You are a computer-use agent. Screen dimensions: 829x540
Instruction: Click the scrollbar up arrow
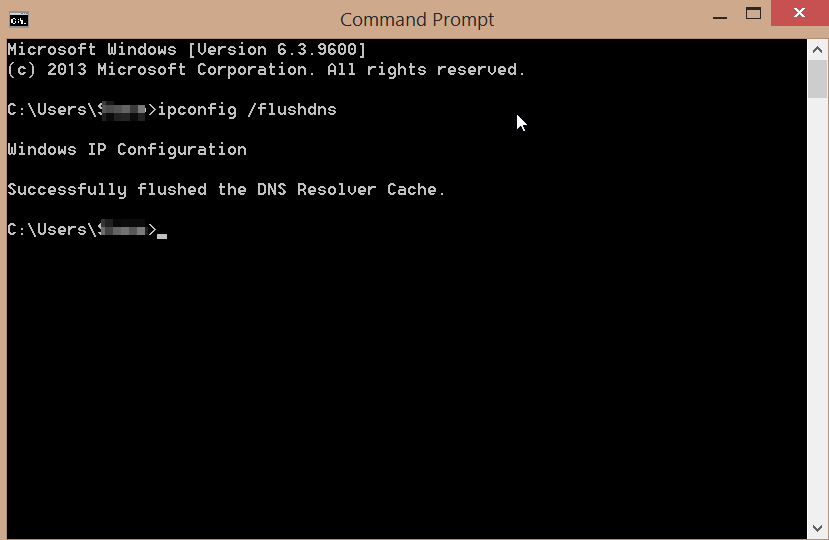(x=817, y=50)
